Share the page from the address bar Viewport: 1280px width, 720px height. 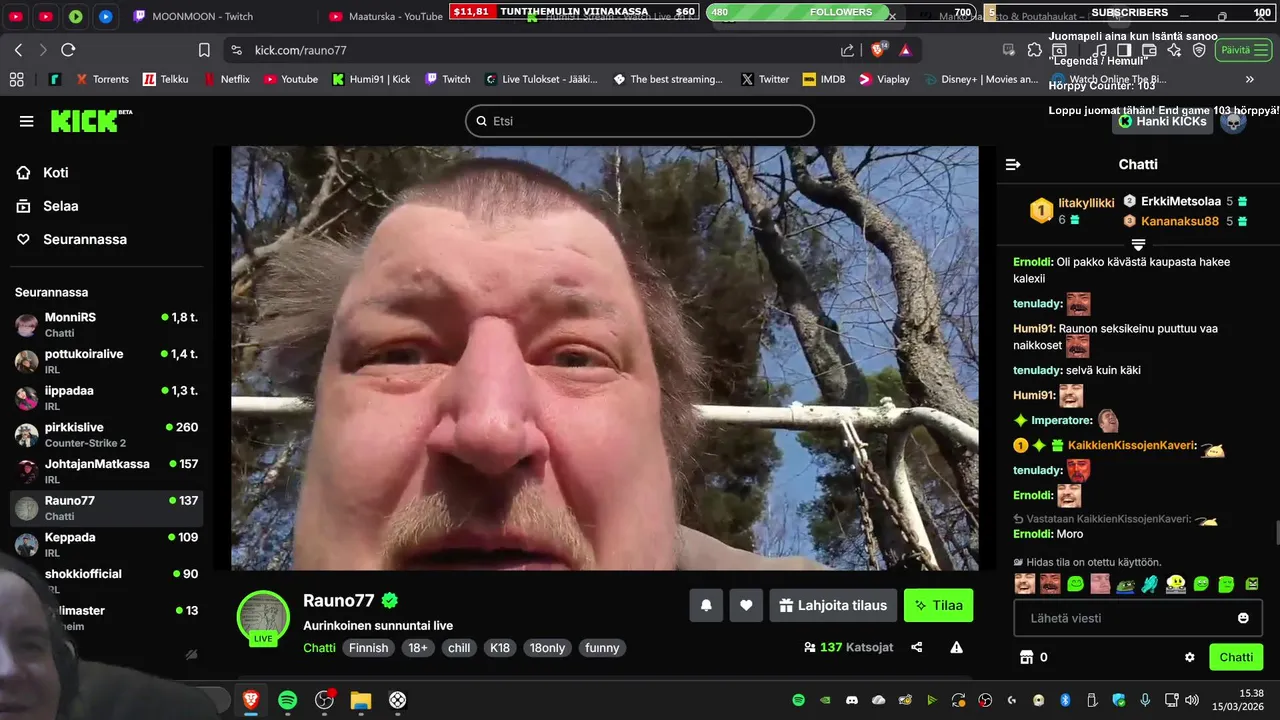[848, 50]
